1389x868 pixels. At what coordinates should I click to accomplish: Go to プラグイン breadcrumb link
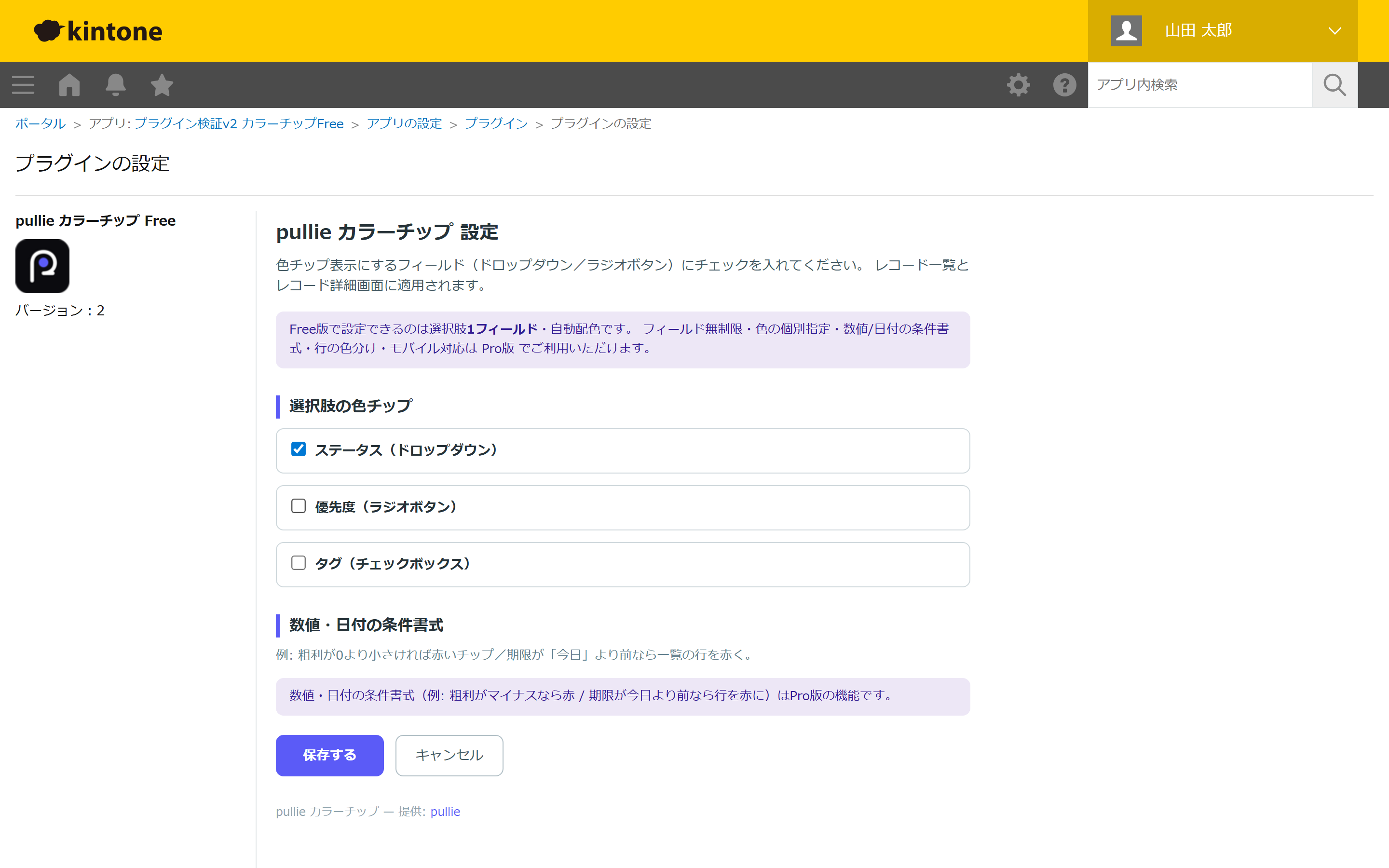click(496, 123)
